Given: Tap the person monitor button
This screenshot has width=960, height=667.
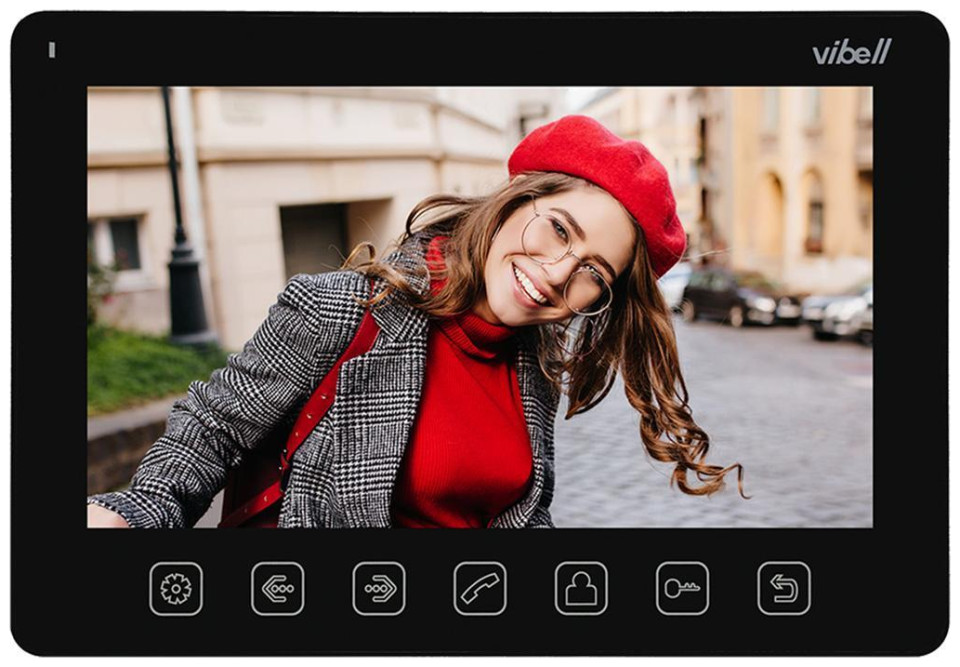Looking at the screenshot, I should click(581, 589).
